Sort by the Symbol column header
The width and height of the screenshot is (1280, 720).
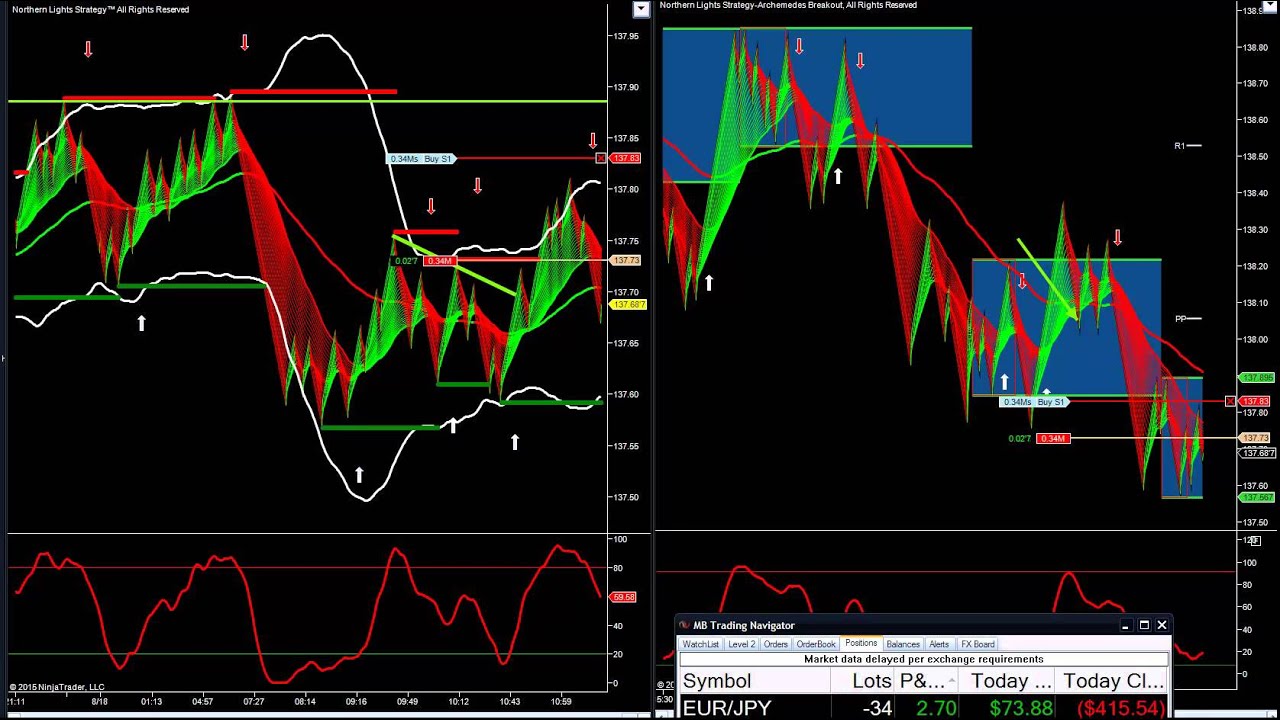coord(755,681)
